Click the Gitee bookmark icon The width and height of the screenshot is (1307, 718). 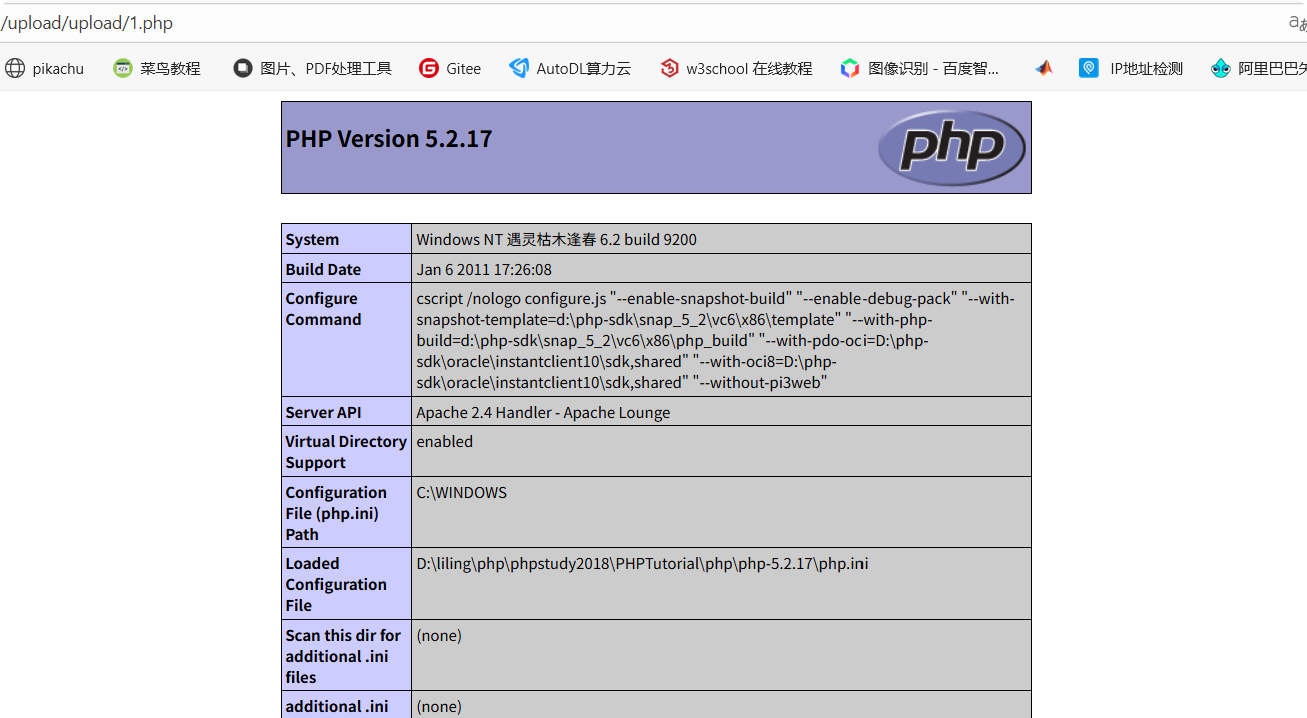[x=429, y=68]
